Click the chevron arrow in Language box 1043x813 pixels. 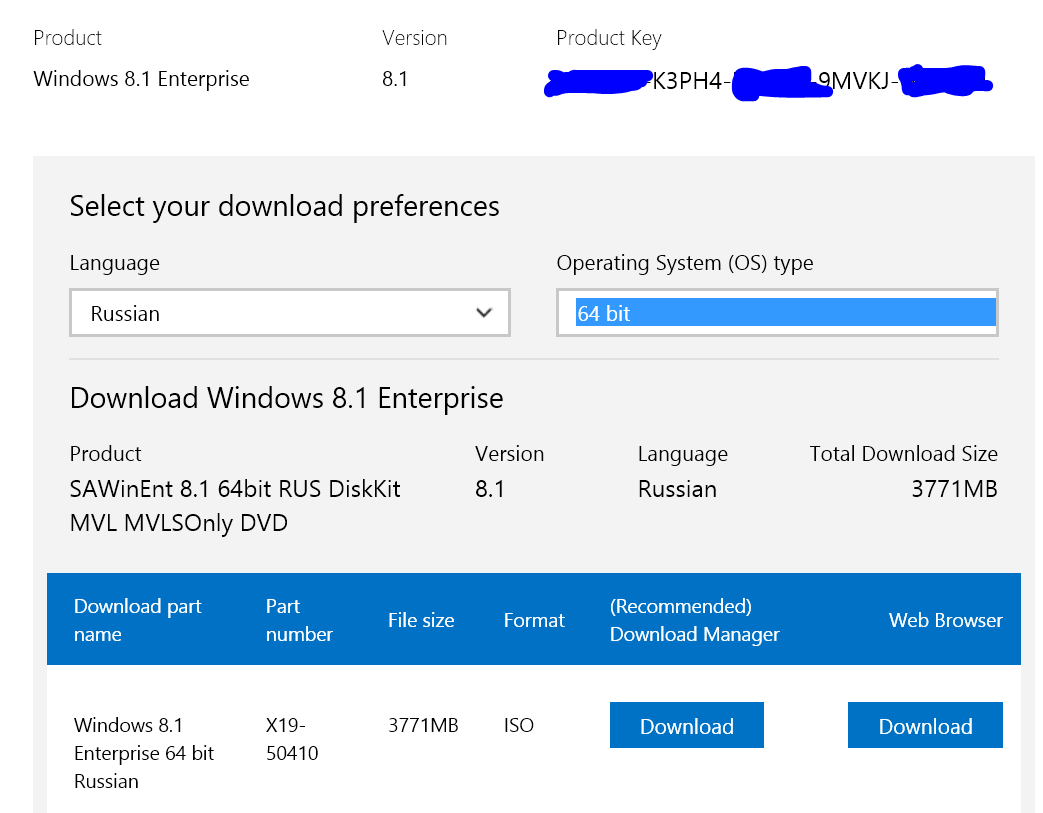coord(484,313)
